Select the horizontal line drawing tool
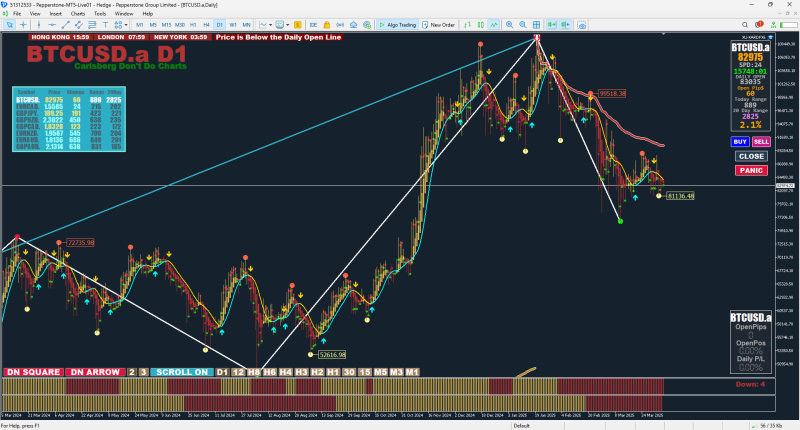 [52, 24]
